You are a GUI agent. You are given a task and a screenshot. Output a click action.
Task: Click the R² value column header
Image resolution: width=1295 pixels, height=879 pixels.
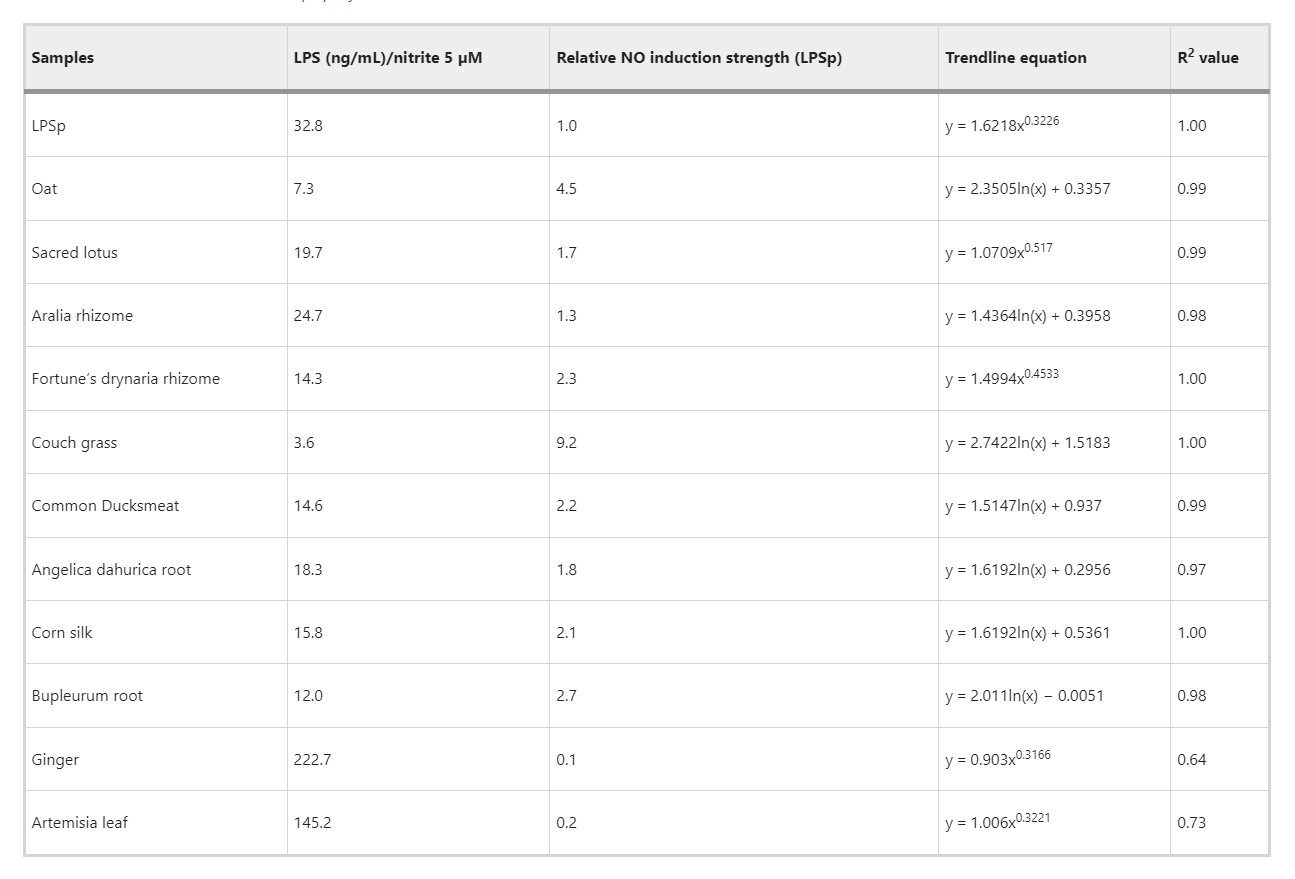click(1208, 58)
